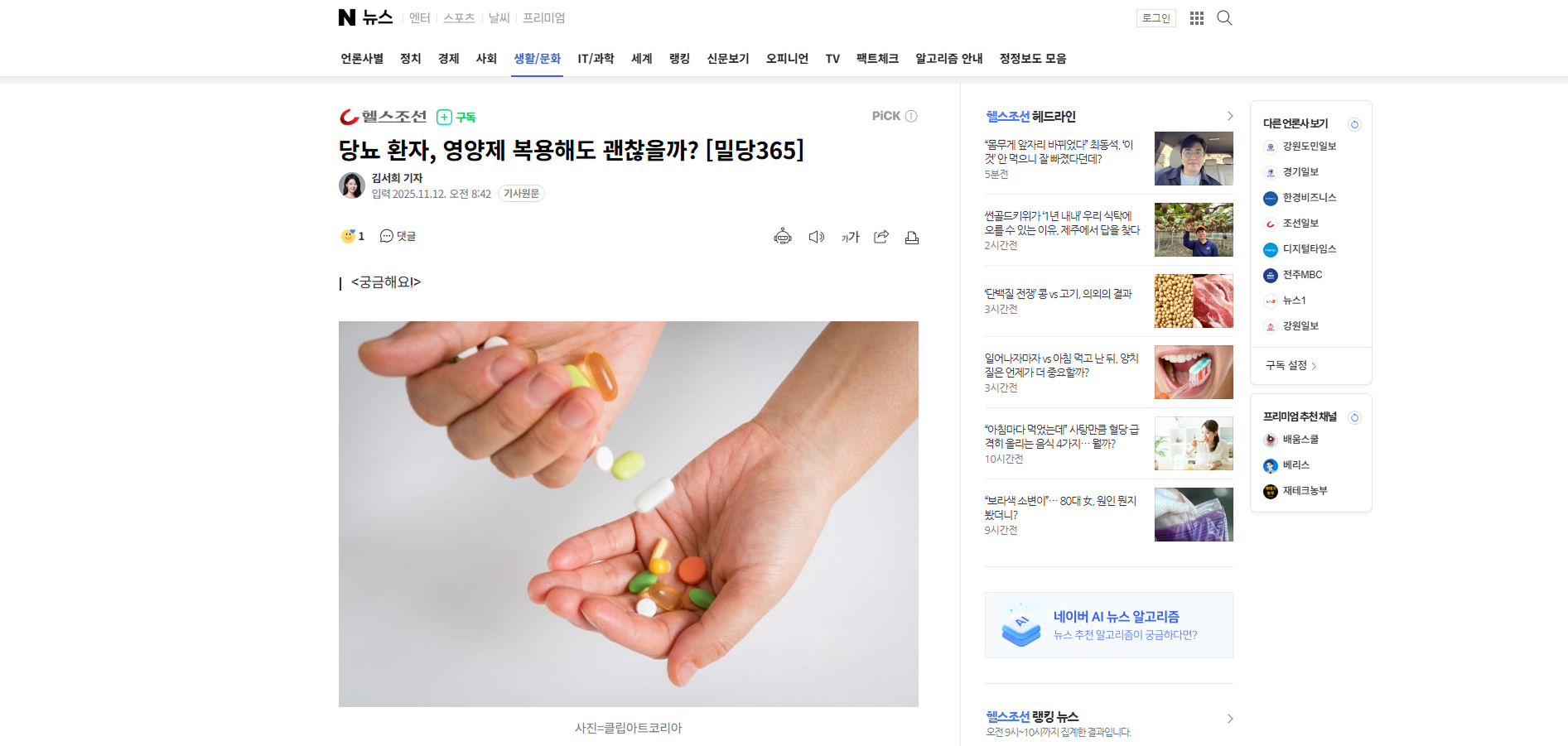This screenshot has width=1568, height=746.
Task: Refresh the 프리미엄 추천 채널 list
Action: click(1354, 417)
